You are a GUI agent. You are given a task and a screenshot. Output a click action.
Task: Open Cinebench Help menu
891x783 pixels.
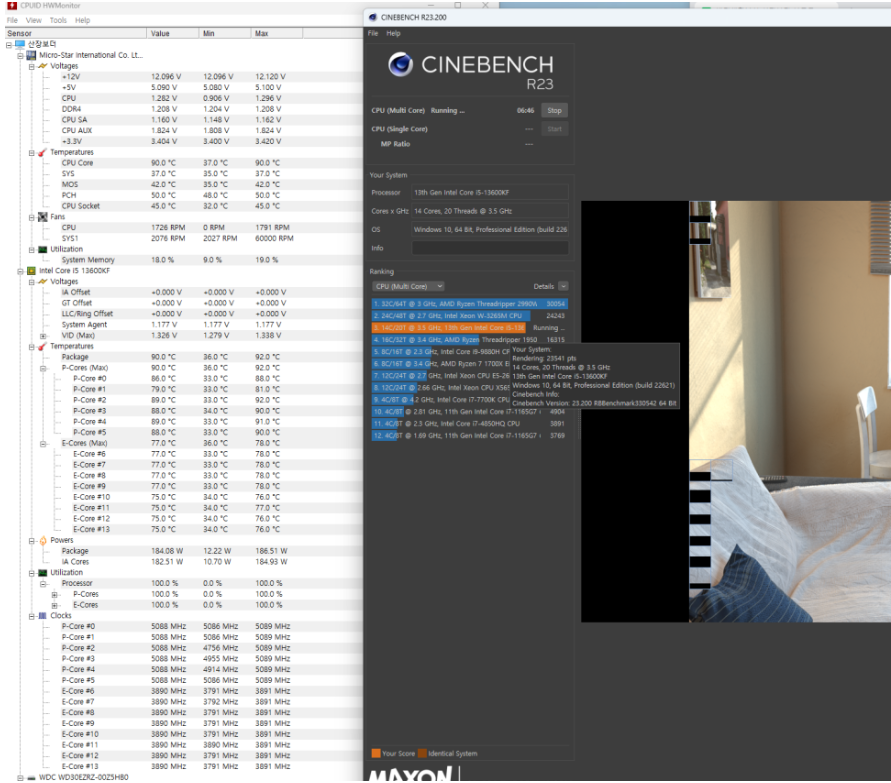[x=393, y=34]
